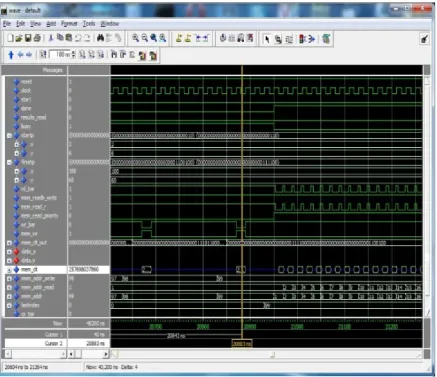This screenshot has width=437, height=377.
Task: Select the mem_read_priority signal row
Action: 39,216
